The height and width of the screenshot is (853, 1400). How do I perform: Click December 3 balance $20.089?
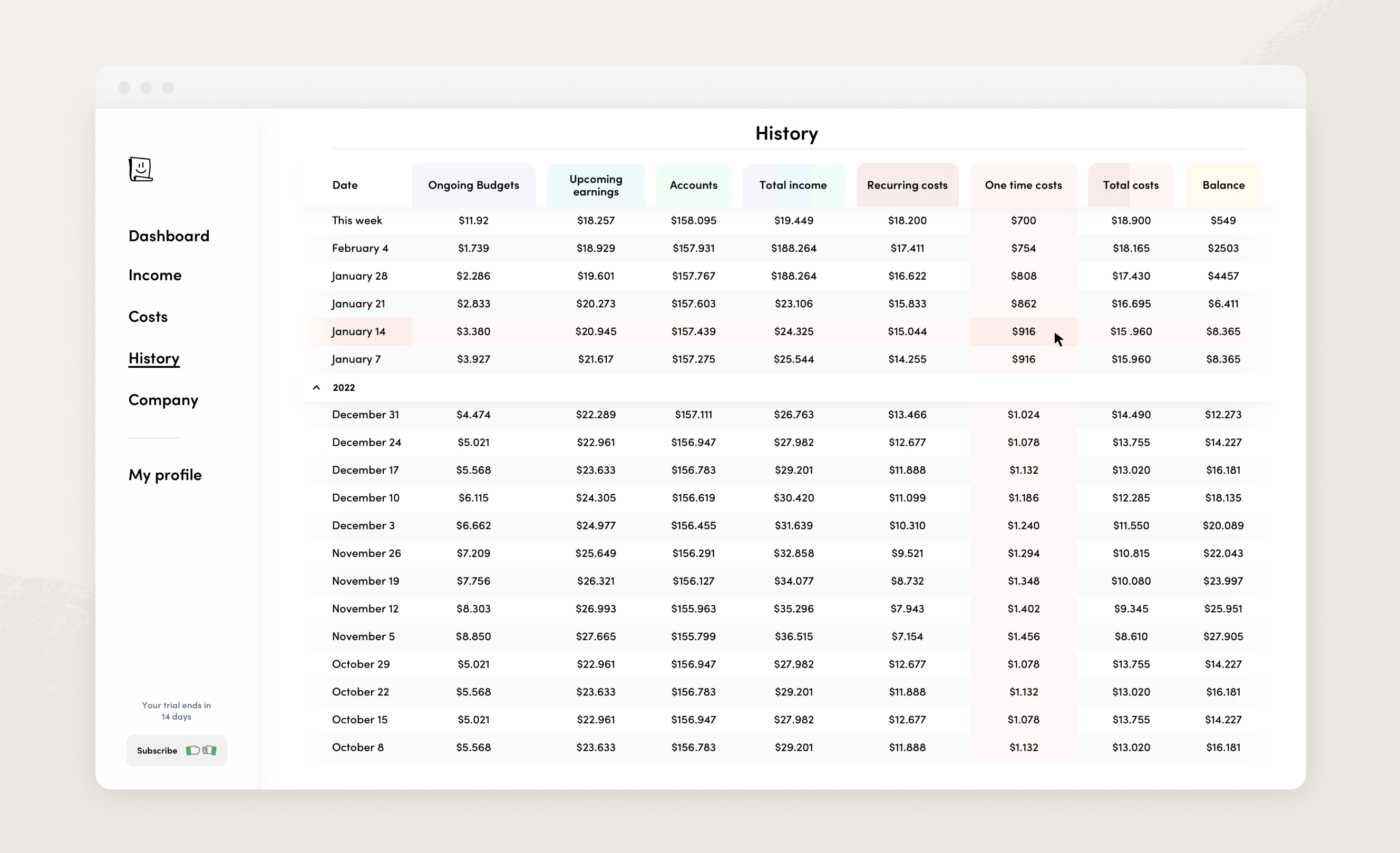1223,525
